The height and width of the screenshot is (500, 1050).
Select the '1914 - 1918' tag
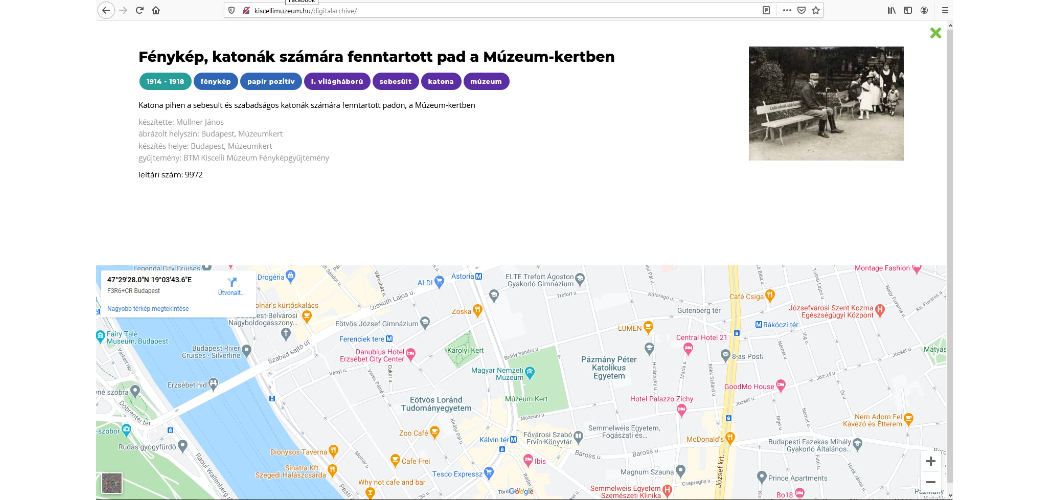click(x=164, y=81)
